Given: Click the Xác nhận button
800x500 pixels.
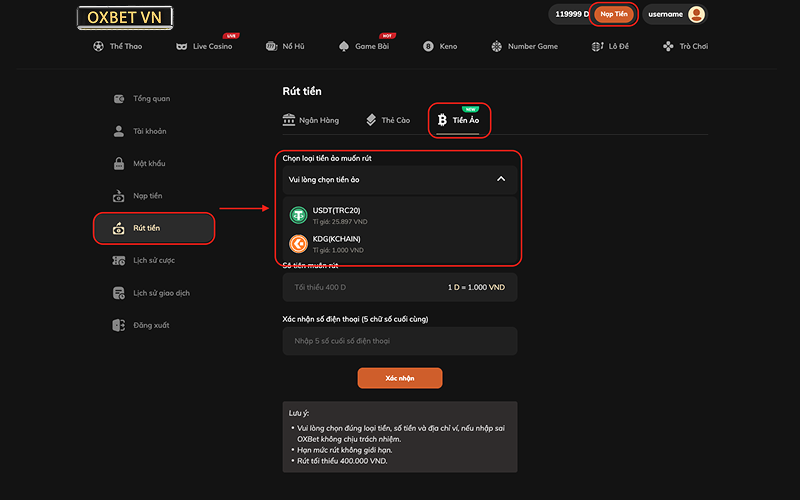Looking at the screenshot, I should 399,378.
